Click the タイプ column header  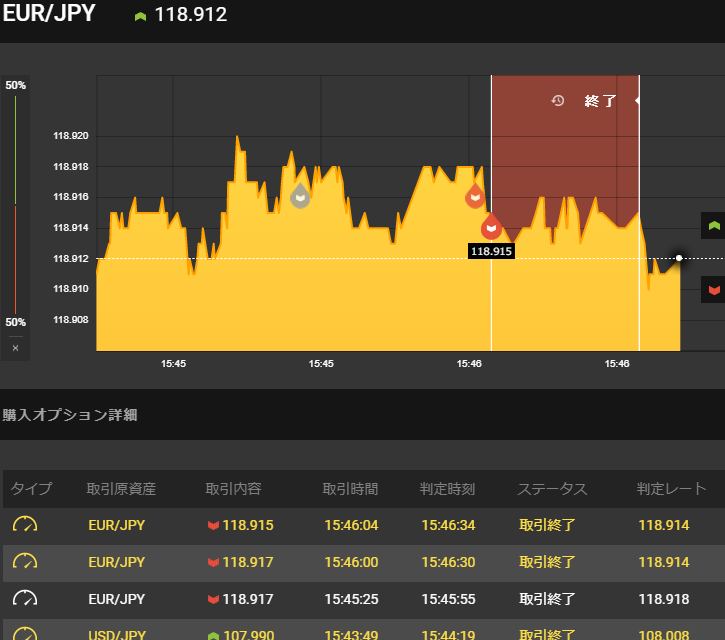31,489
